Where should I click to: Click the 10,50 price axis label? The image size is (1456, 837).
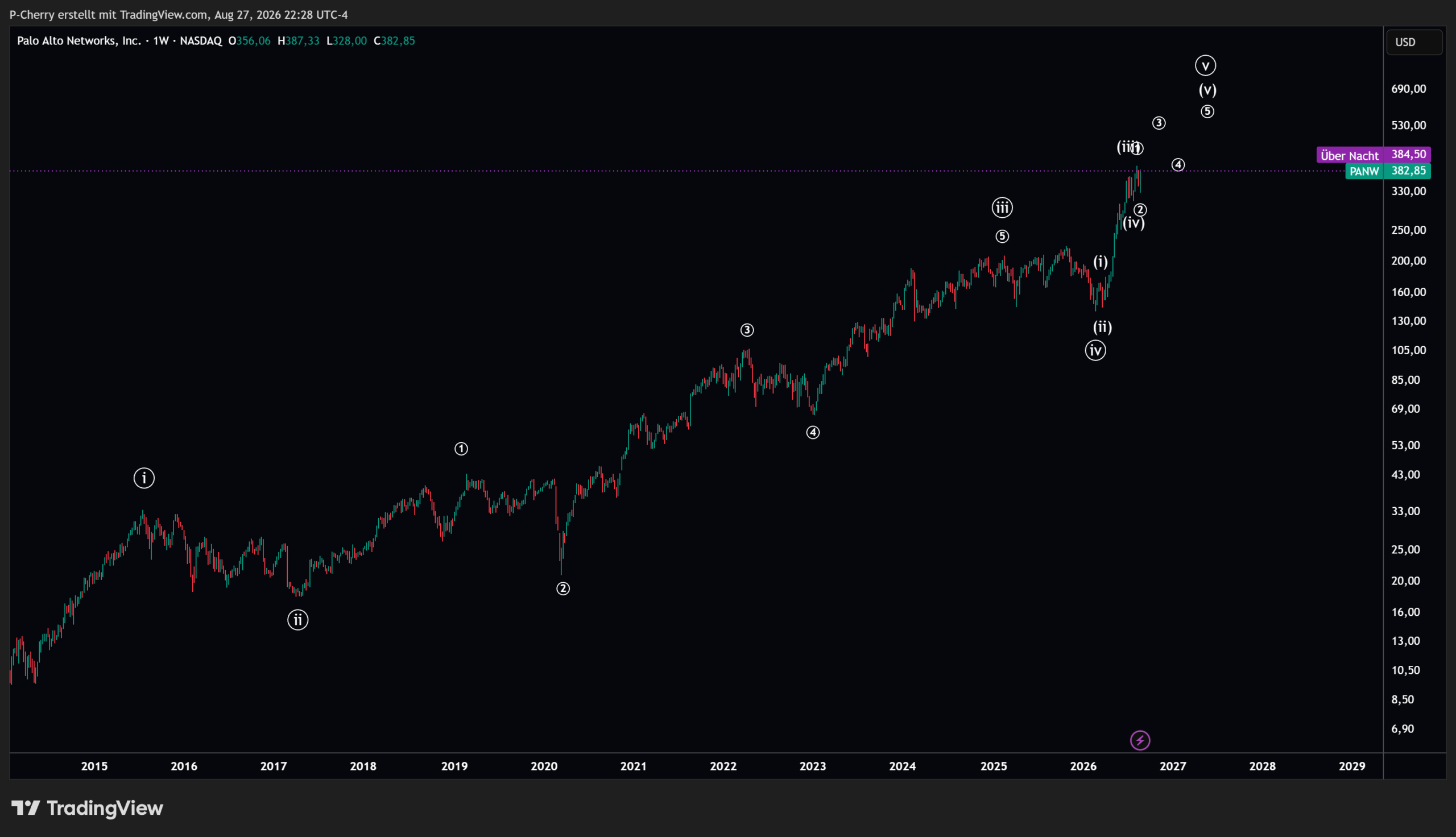pyautogui.click(x=1406, y=670)
